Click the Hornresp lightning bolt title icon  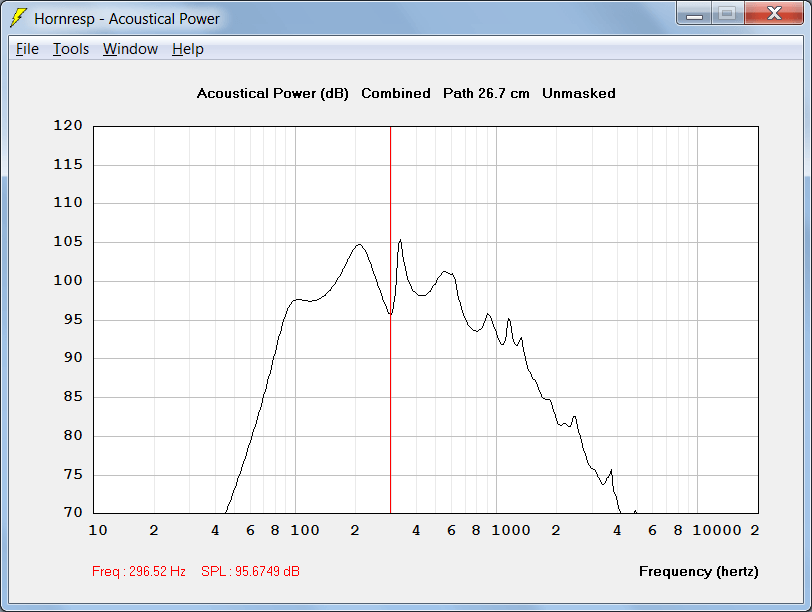pyautogui.click(x=18, y=18)
